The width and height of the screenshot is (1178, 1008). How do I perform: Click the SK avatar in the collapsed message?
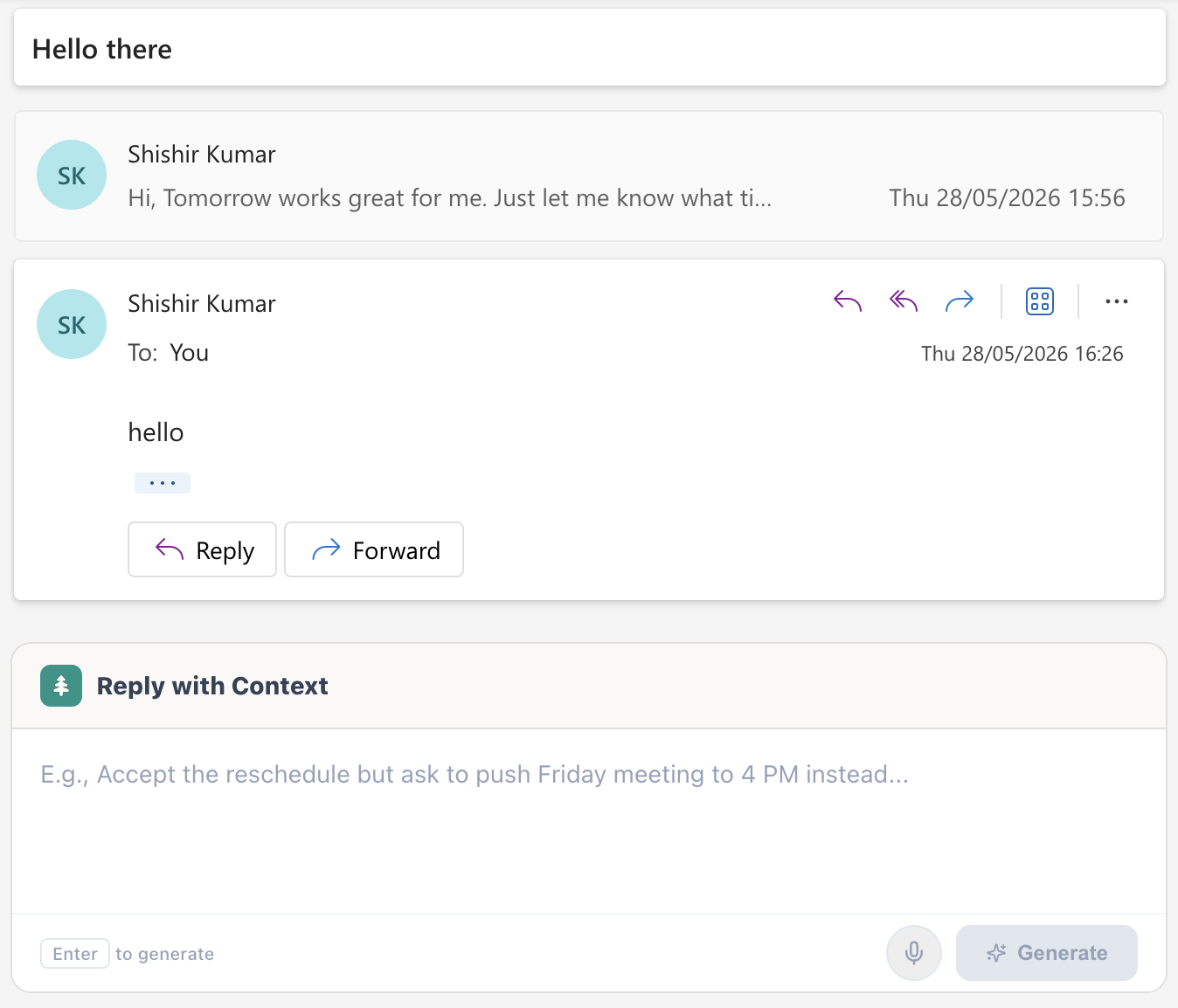[72, 175]
